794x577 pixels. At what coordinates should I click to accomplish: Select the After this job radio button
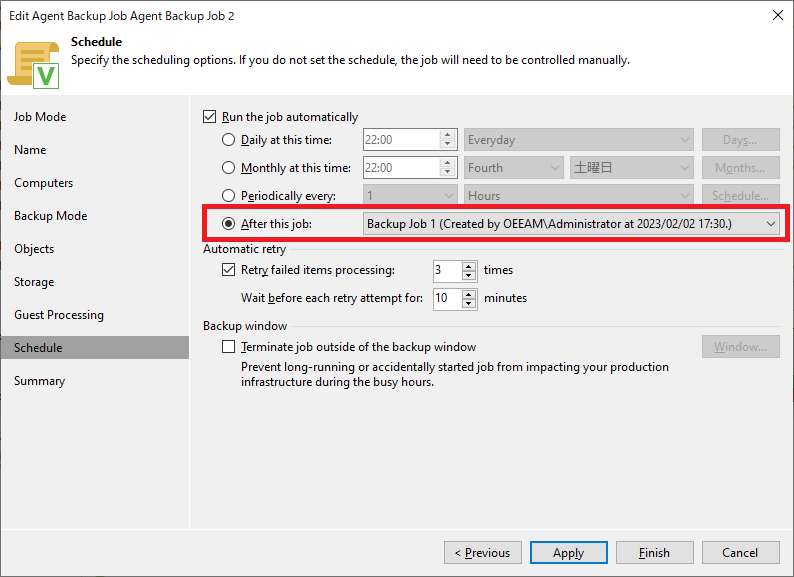229,224
